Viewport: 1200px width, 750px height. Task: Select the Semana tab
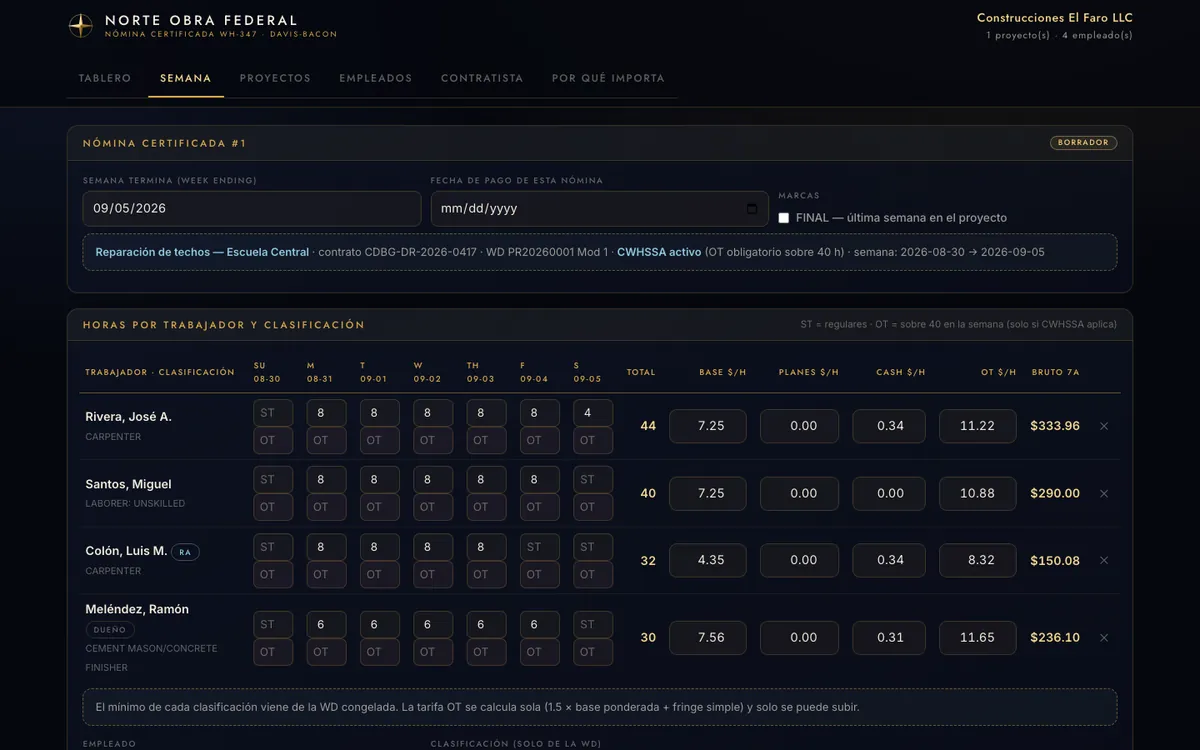(186, 78)
